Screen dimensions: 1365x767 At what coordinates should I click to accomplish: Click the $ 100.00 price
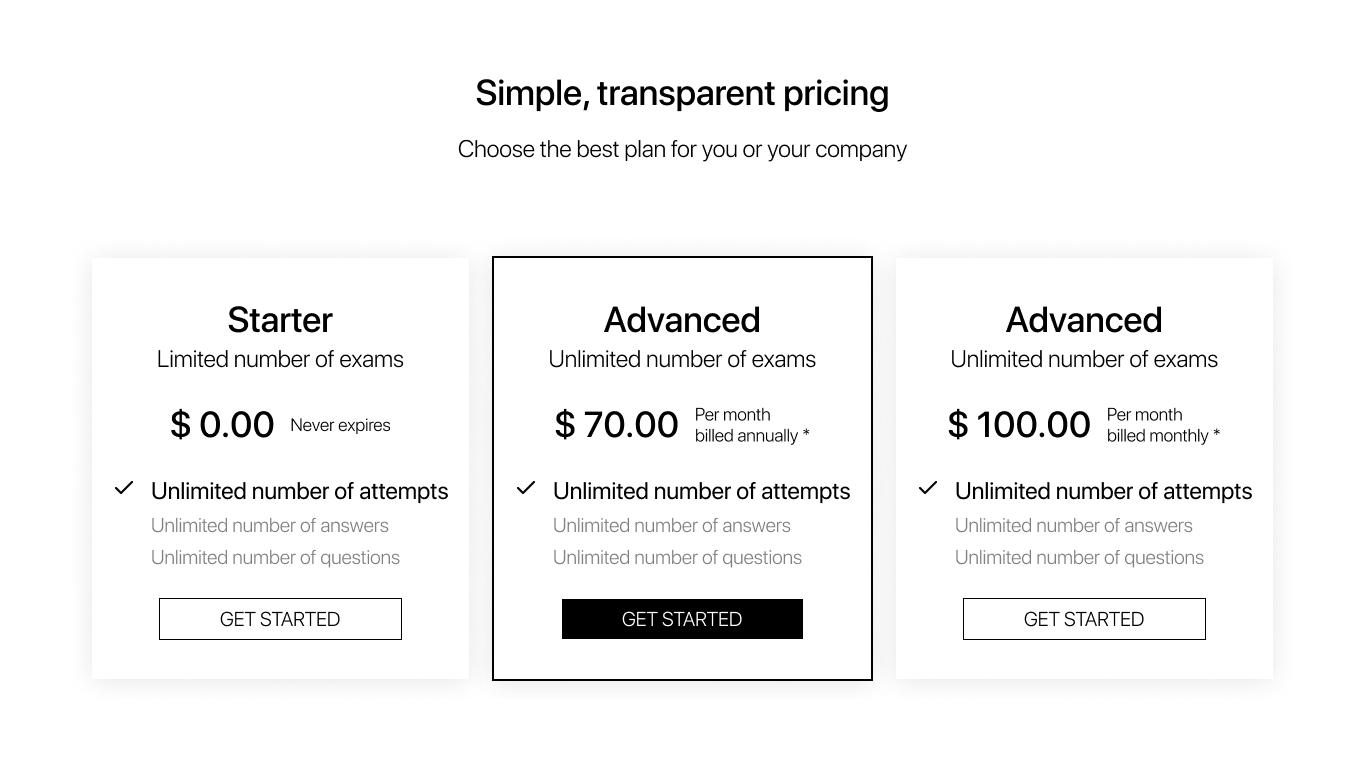click(x=1019, y=424)
